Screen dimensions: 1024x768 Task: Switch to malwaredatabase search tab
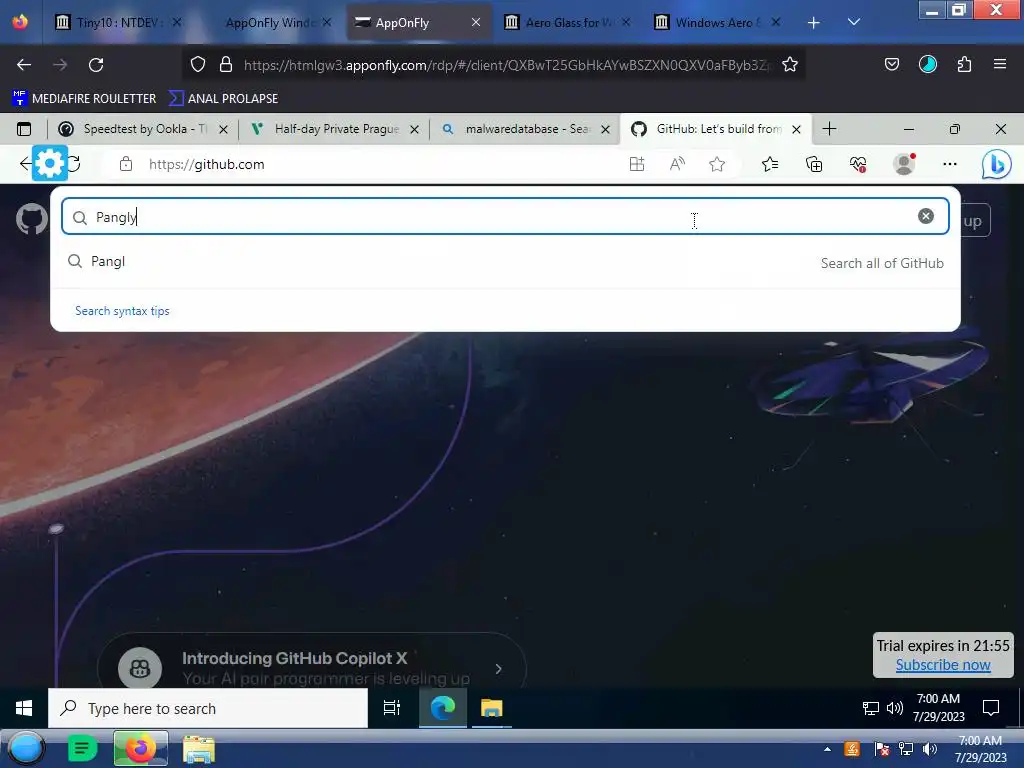(x=526, y=129)
